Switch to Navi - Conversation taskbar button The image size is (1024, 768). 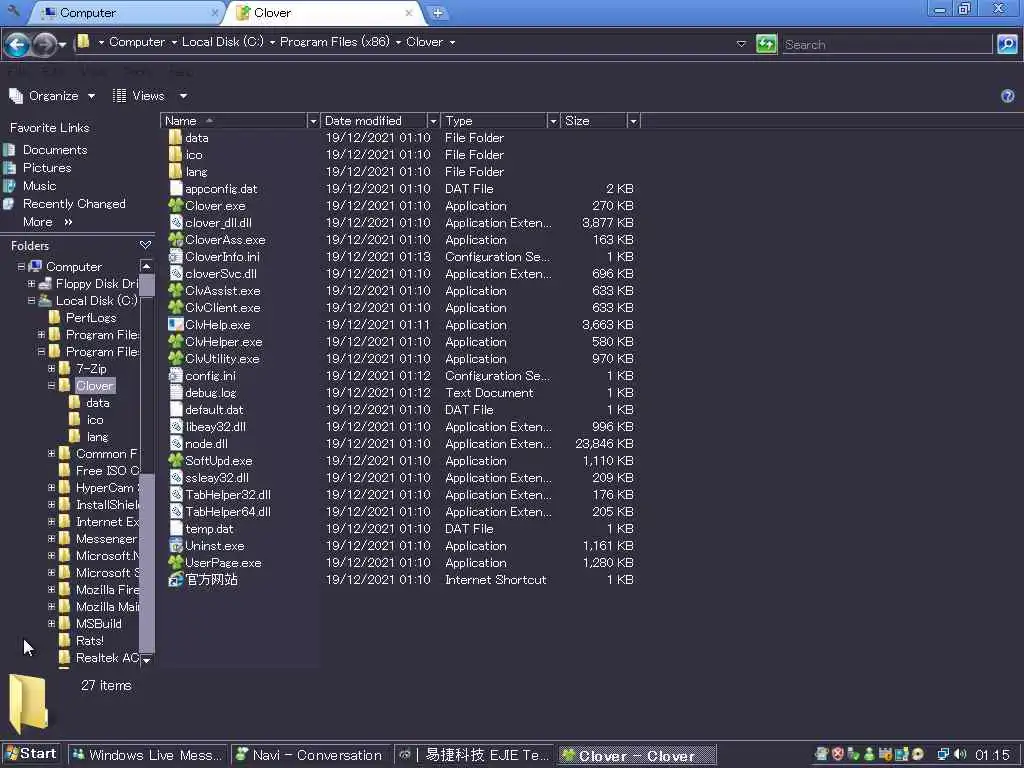pyautogui.click(x=311, y=755)
